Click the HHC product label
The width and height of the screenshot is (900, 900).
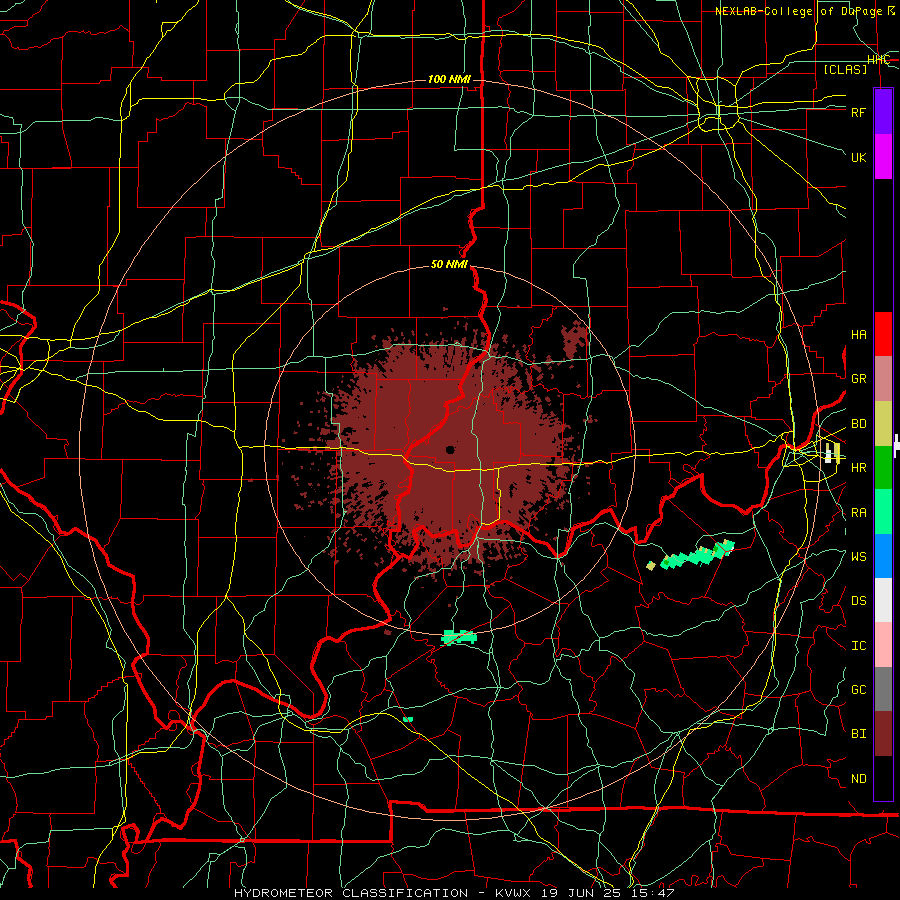[x=879, y=60]
